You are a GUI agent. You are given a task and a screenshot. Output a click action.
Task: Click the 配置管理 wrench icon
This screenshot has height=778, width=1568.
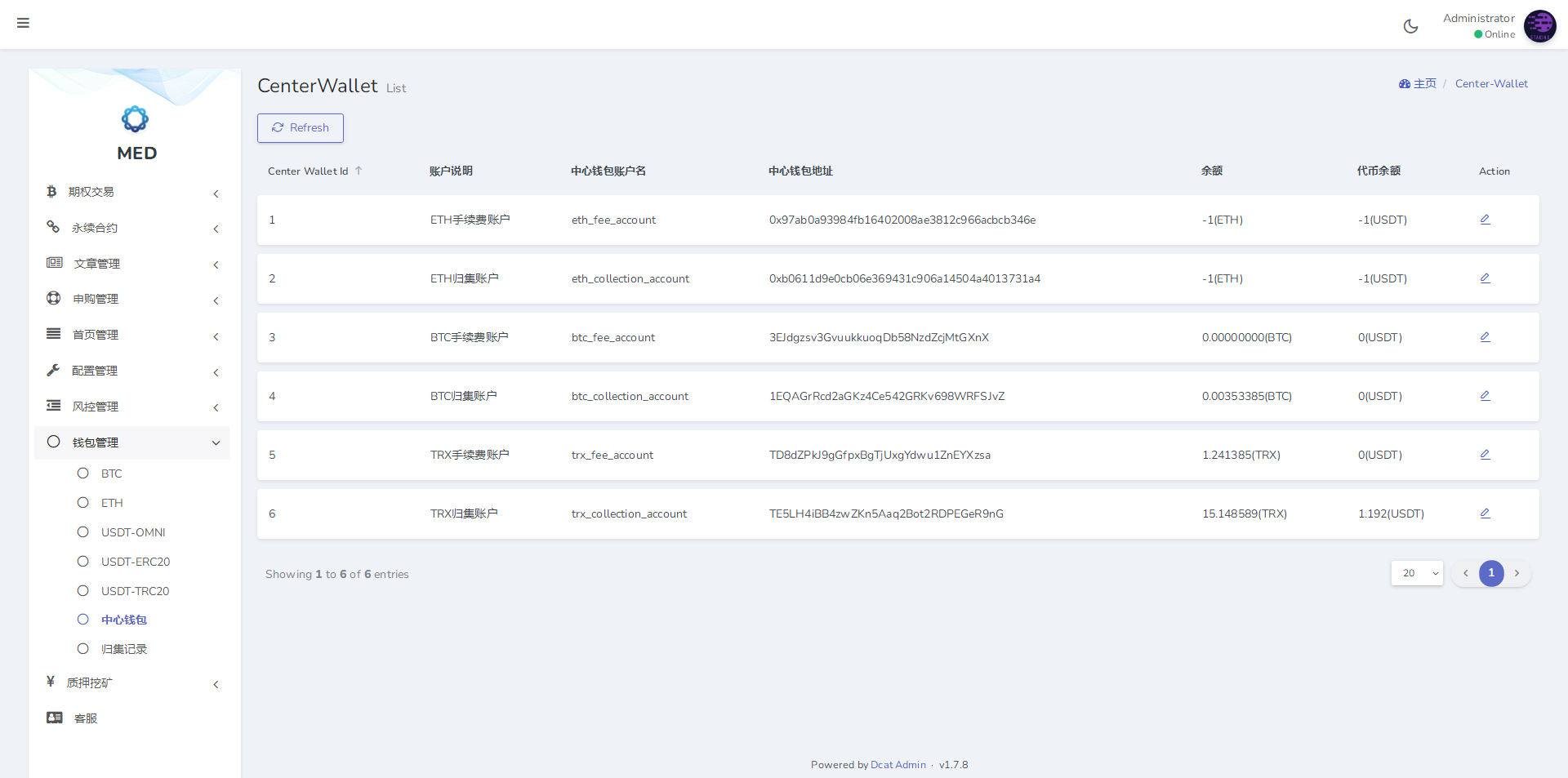coord(54,370)
